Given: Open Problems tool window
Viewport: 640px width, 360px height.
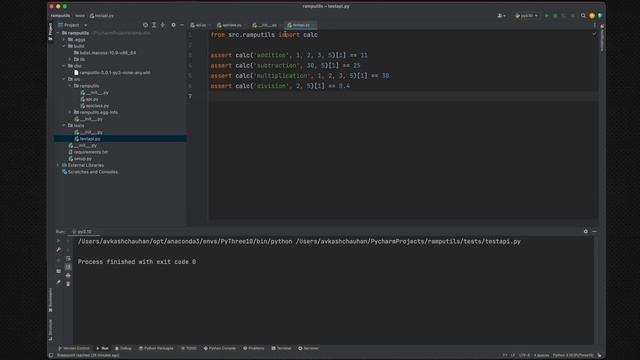Looking at the screenshot, I should 254,348.
